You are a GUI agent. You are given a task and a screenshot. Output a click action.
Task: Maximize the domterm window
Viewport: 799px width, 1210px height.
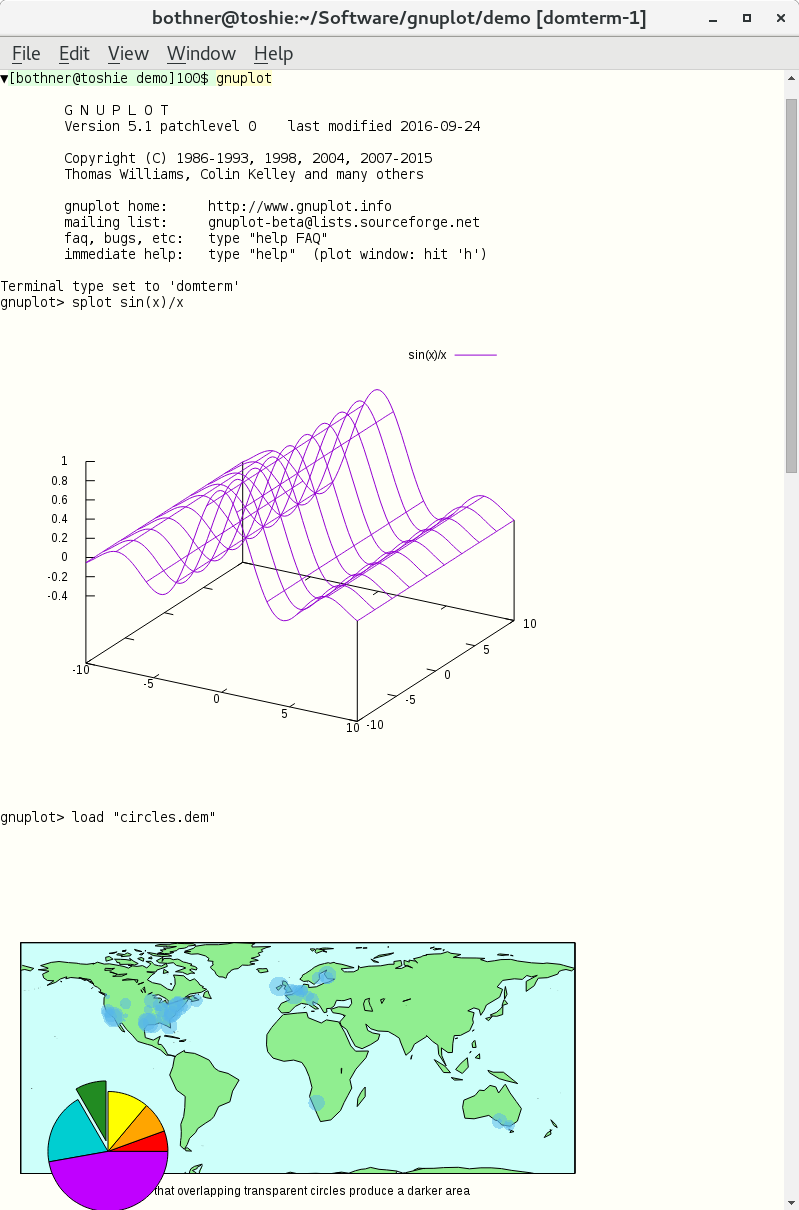click(747, 18)
